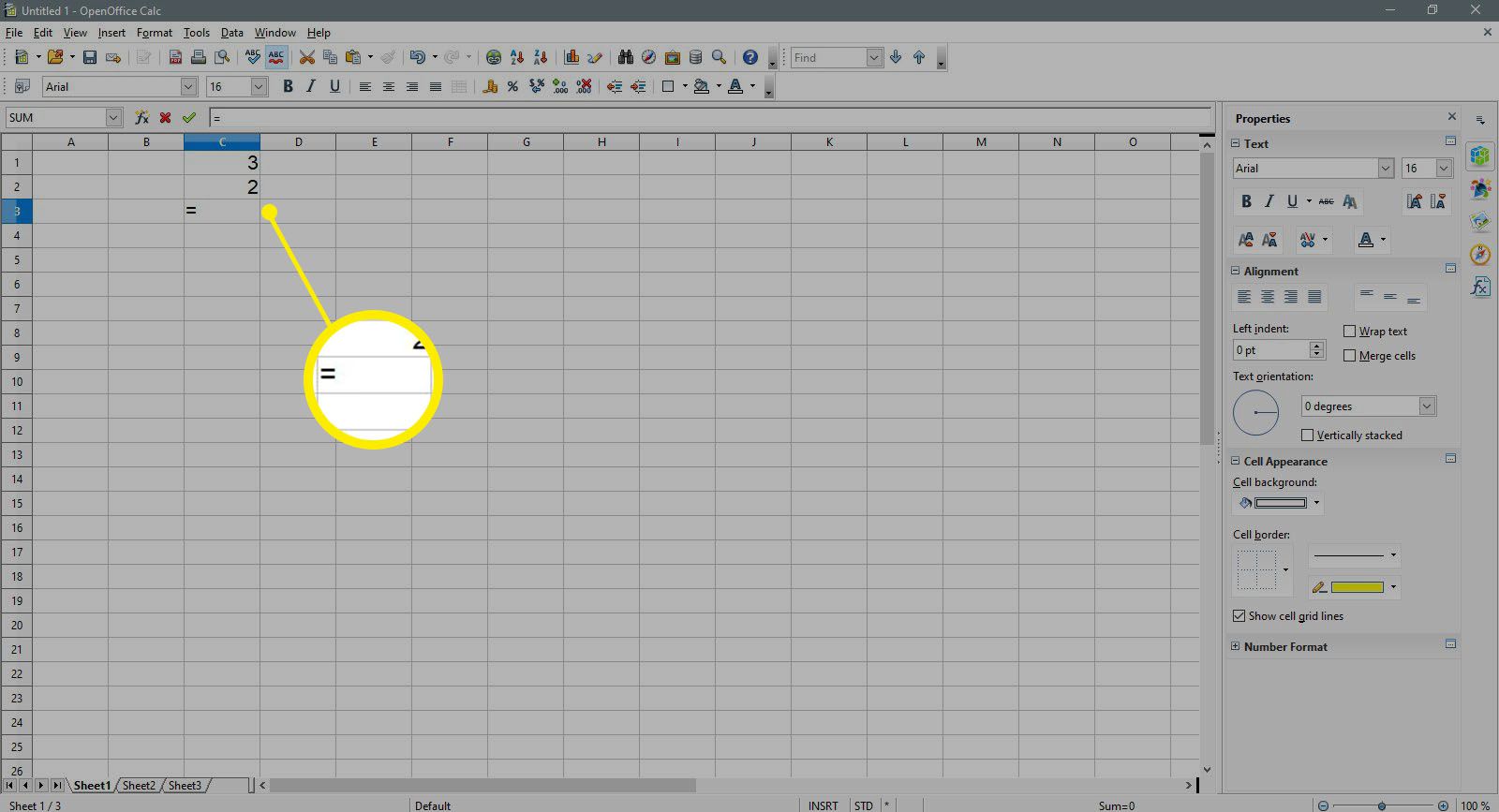
Task: Open Styles and Formatting sidebar deck
Action: click(1480, 188)
